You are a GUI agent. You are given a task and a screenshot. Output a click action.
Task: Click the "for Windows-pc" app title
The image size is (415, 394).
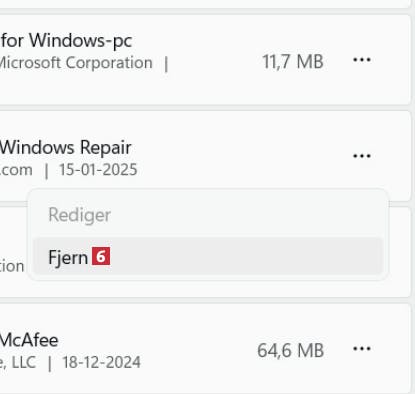(x=66, y=41)
